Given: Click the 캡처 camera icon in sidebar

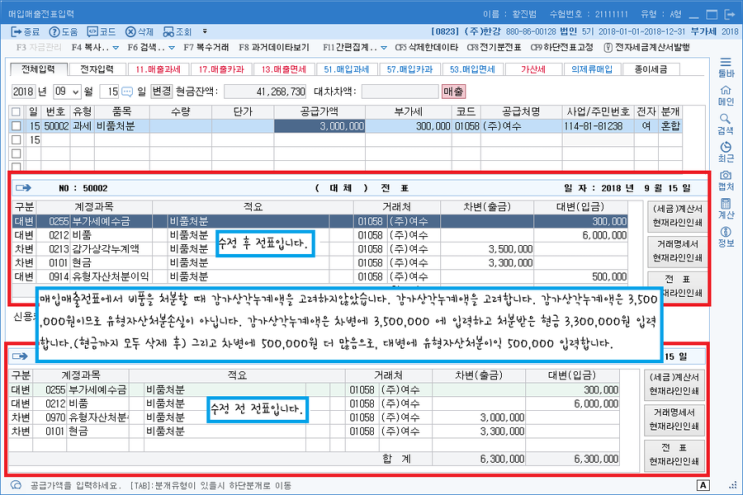Looking at the screenshot, I should point(725,175).
